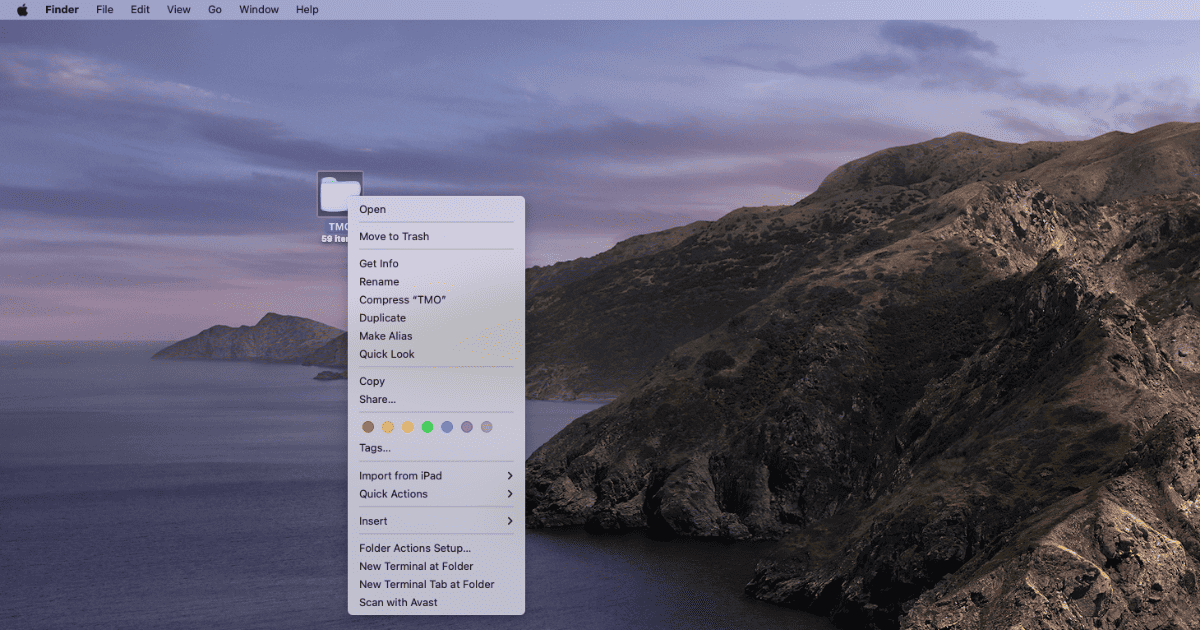Choose Quick Look for the folder

[x=387, y=354]
